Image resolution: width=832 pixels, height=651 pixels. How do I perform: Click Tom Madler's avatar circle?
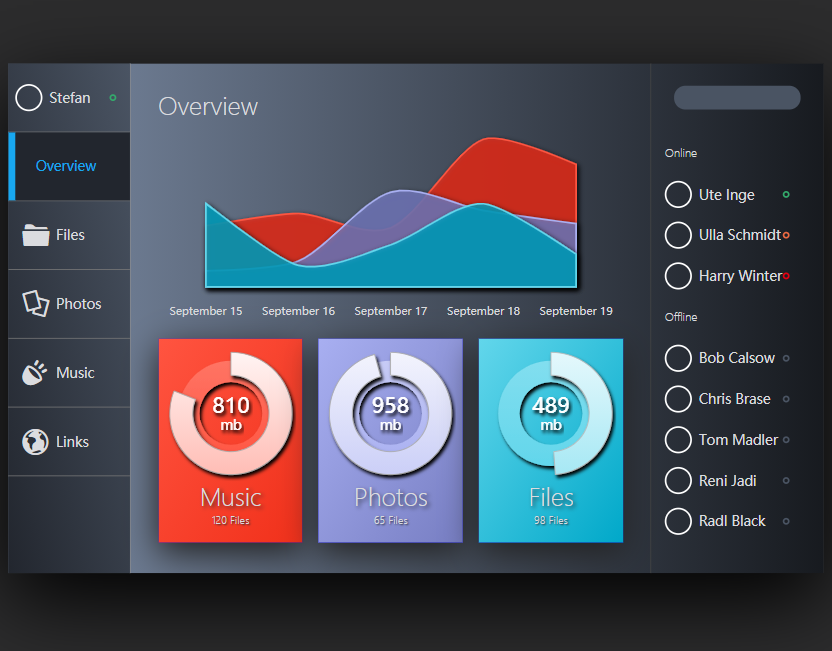click(x=678, y=440)
